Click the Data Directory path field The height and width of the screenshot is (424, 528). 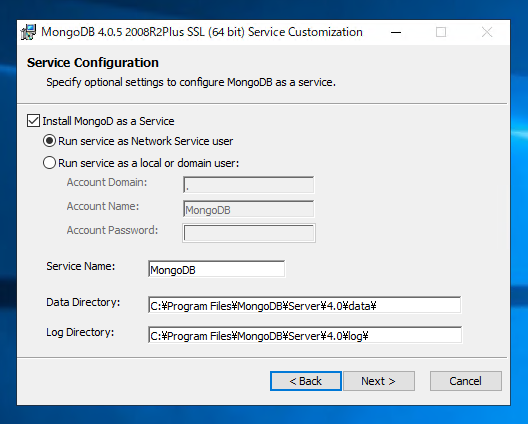(305, 305)
